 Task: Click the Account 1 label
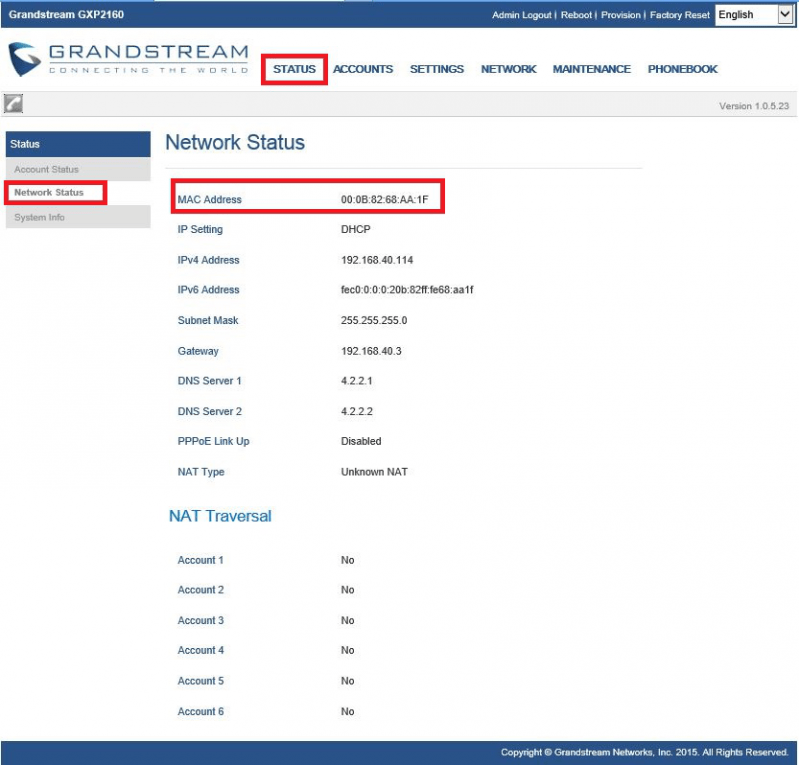[200, 560]
